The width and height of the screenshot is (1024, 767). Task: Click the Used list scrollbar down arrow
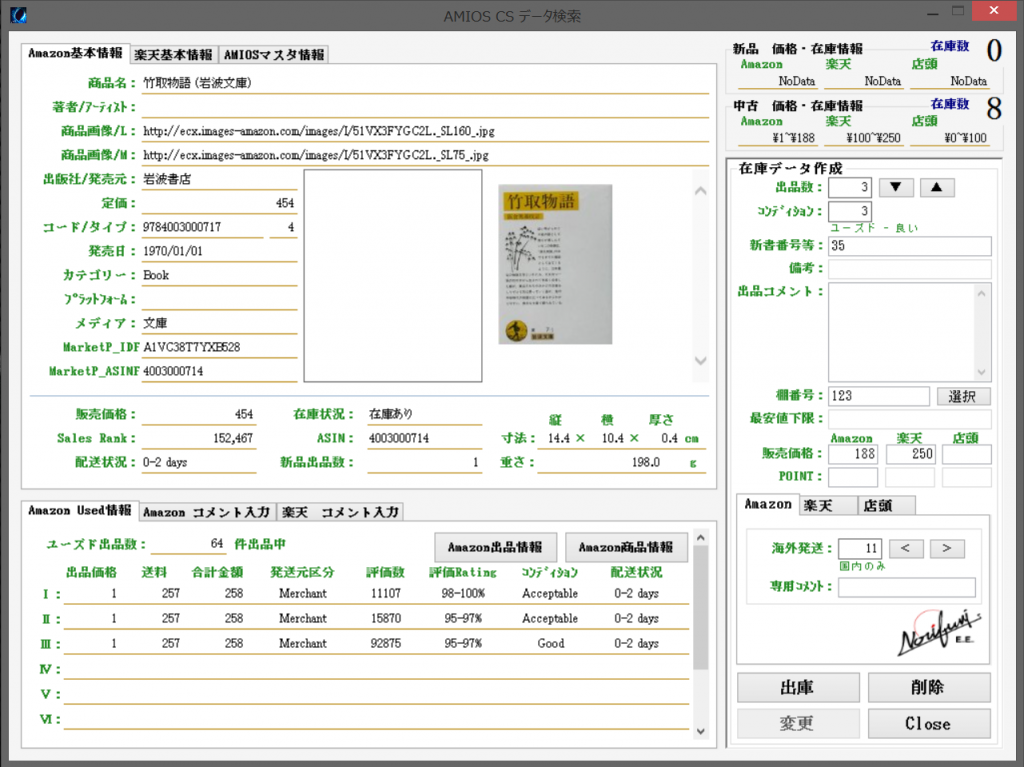tap(701, 731)
